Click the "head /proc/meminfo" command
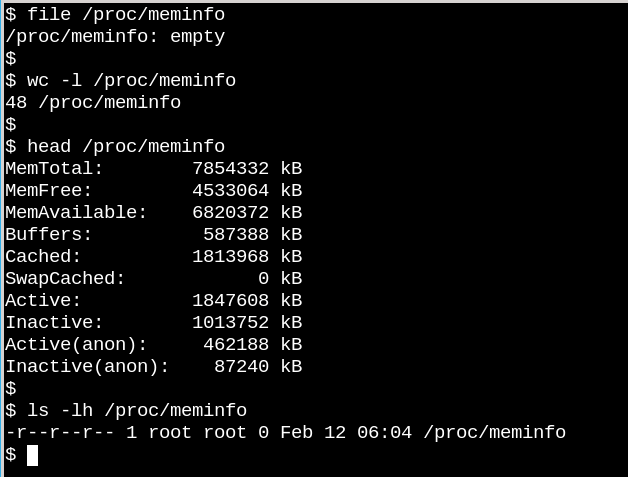The image size is (628, 477). (125, 147)
